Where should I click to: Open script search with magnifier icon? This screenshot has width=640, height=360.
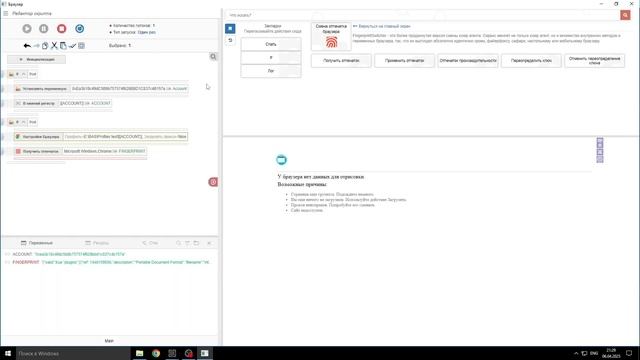tap(213, 57)
